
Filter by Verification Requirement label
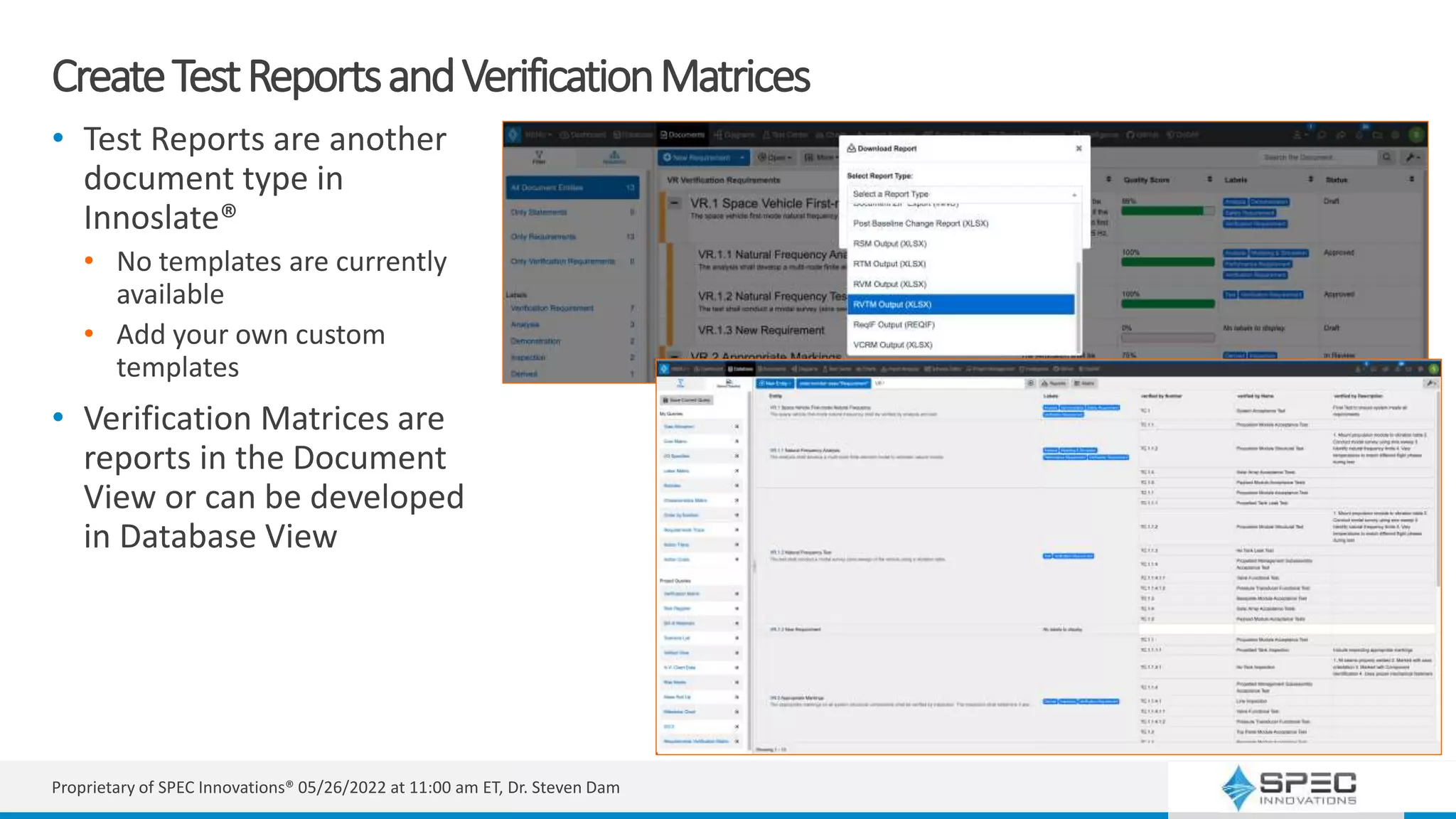552,308
